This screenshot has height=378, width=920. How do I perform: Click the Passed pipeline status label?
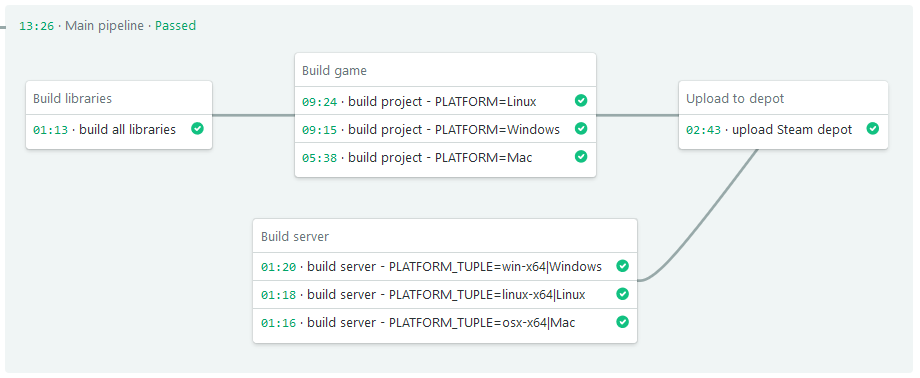point(175,26)
